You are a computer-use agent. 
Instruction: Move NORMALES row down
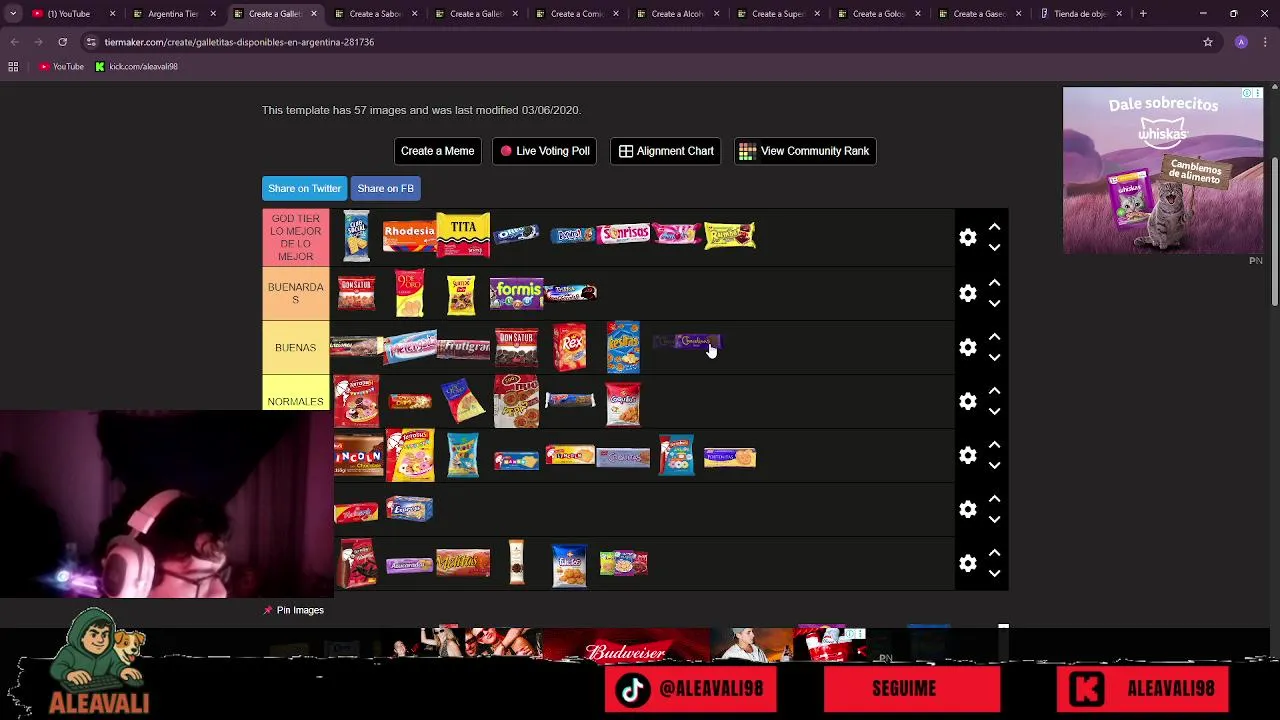[994, 412]
